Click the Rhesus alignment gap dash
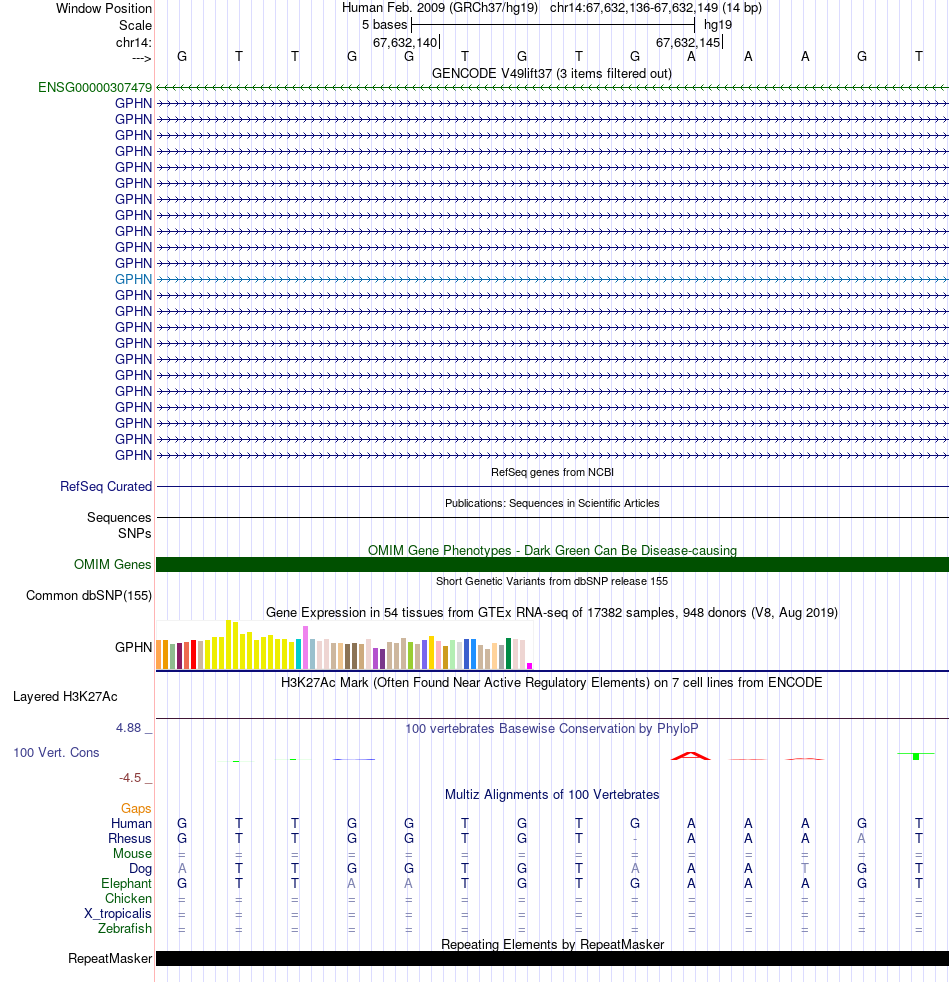950x982 pixels. pos(634,839)
